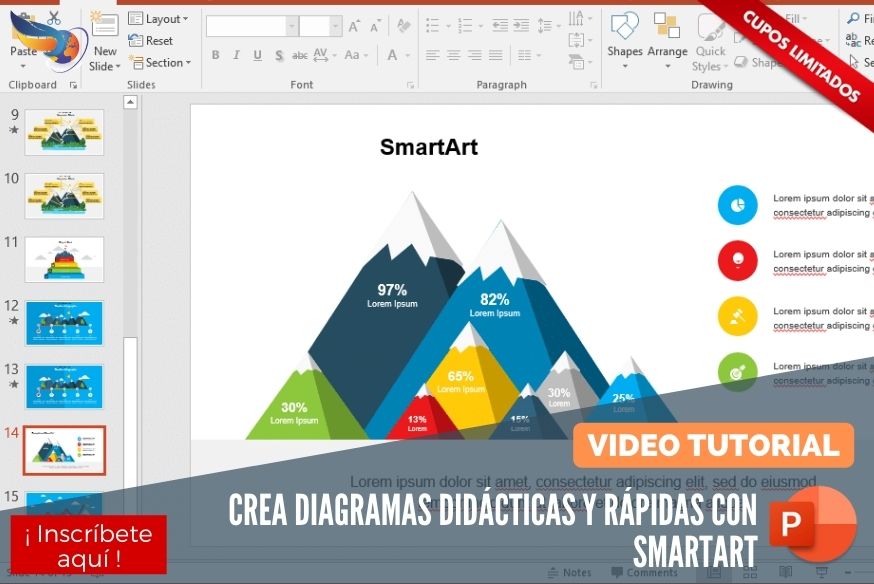Open the Format Painter tool
Image resolution: width=874 pixels, height=584 pixels.
coord(403,25)
